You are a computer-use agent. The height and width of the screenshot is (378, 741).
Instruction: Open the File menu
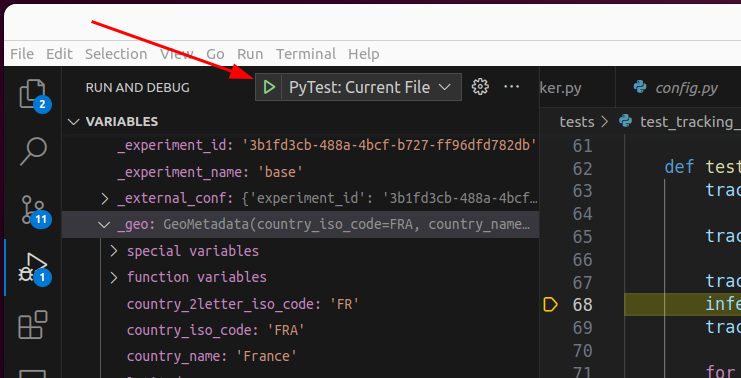click(22, 54)
